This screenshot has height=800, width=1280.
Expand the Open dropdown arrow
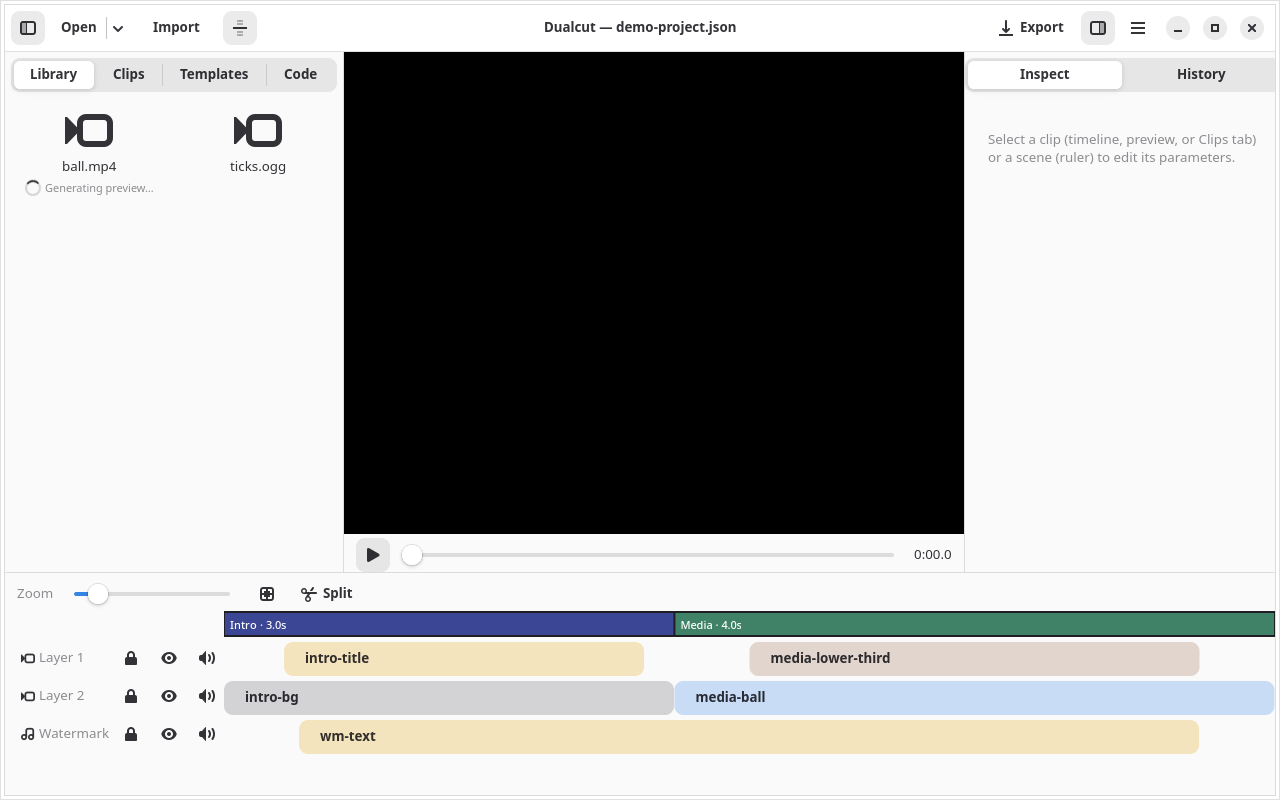point(118,28)
